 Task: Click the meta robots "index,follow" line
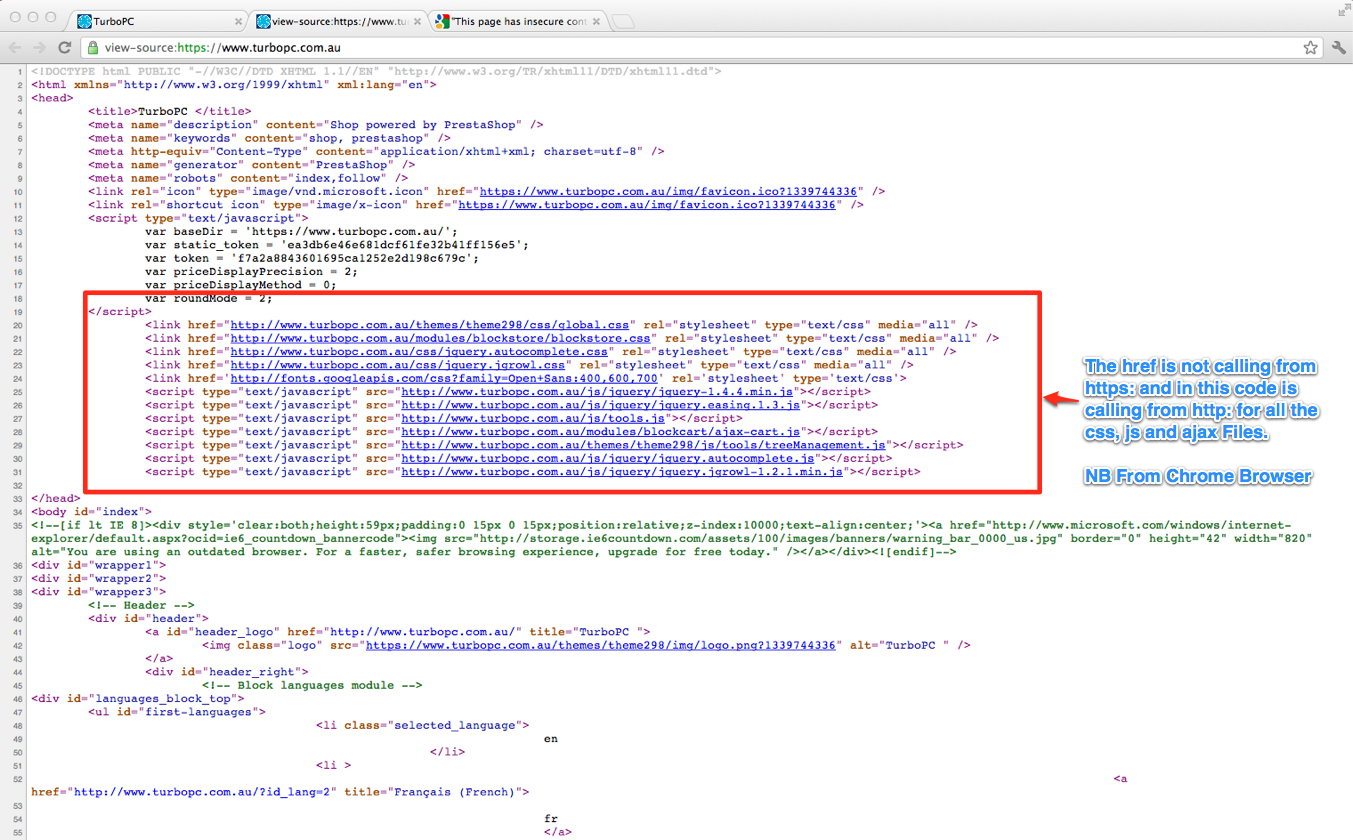[x=248, y=178]
